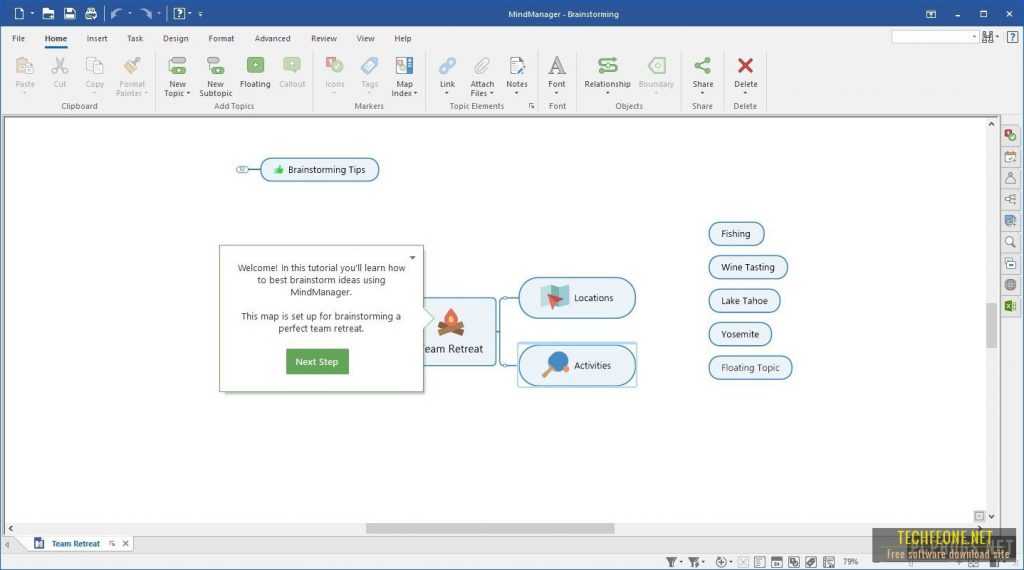Click the Undo arrow icon

(116, 14)
